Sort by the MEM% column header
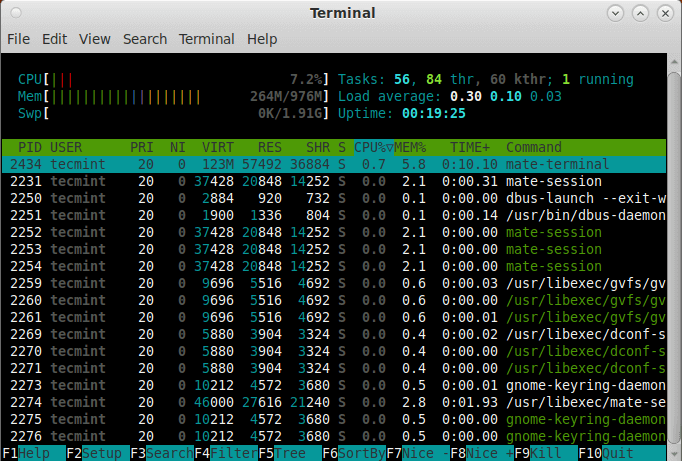The width and height of the screenshot is (682, 461). tap(410, 147)
